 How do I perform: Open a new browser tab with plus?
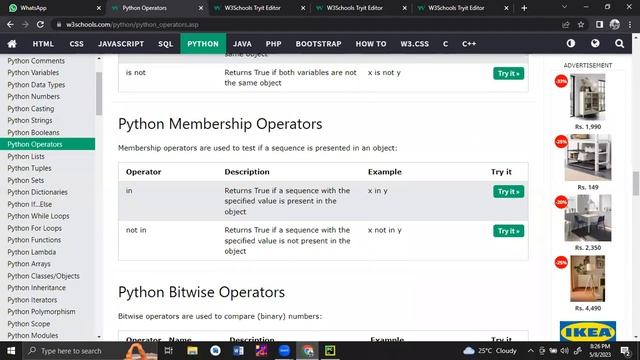(x=524, y=8)
